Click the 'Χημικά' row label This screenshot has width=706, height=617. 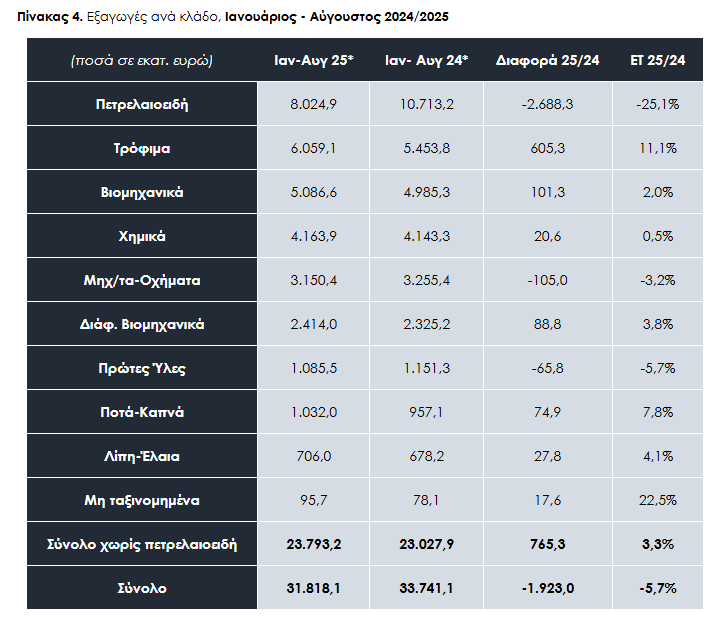click(x=141, y=236)
